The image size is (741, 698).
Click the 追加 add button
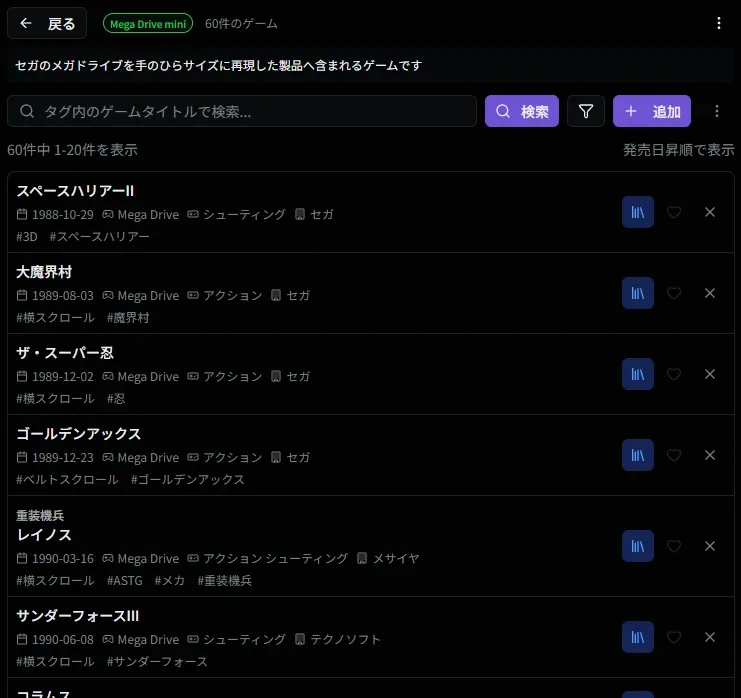pyautogui.click(x=652, y=112)
